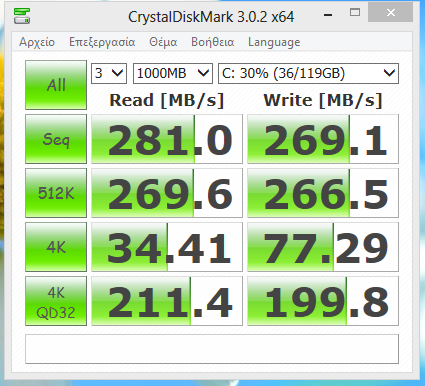Run all benchmarks with the All button
The height and width of the screenshot is (386, 425).
click(56, 85)
